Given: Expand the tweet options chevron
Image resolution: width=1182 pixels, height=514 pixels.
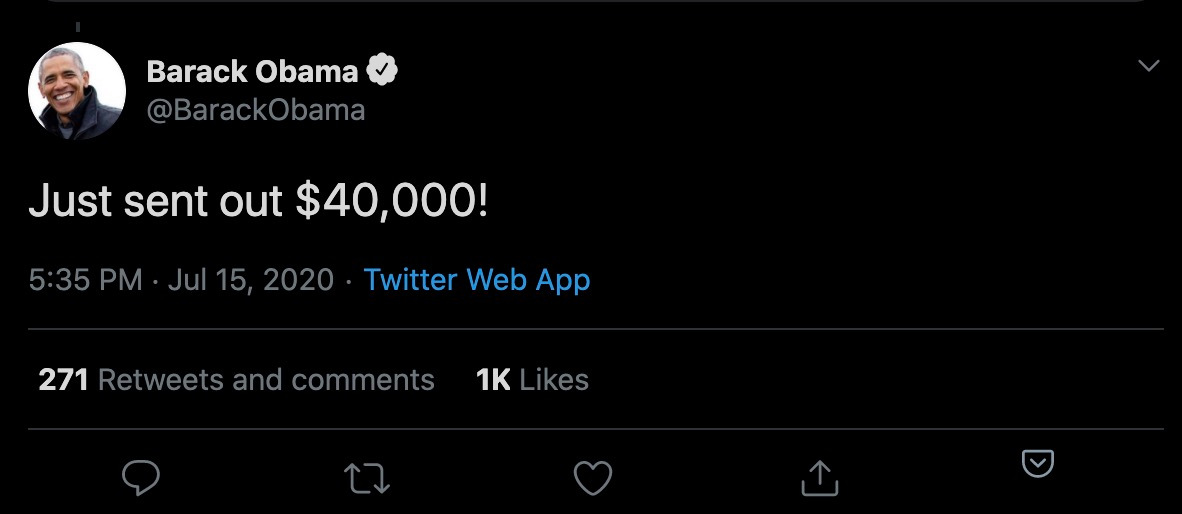Looking at the screenshot, I should (x=1149, y=66).
